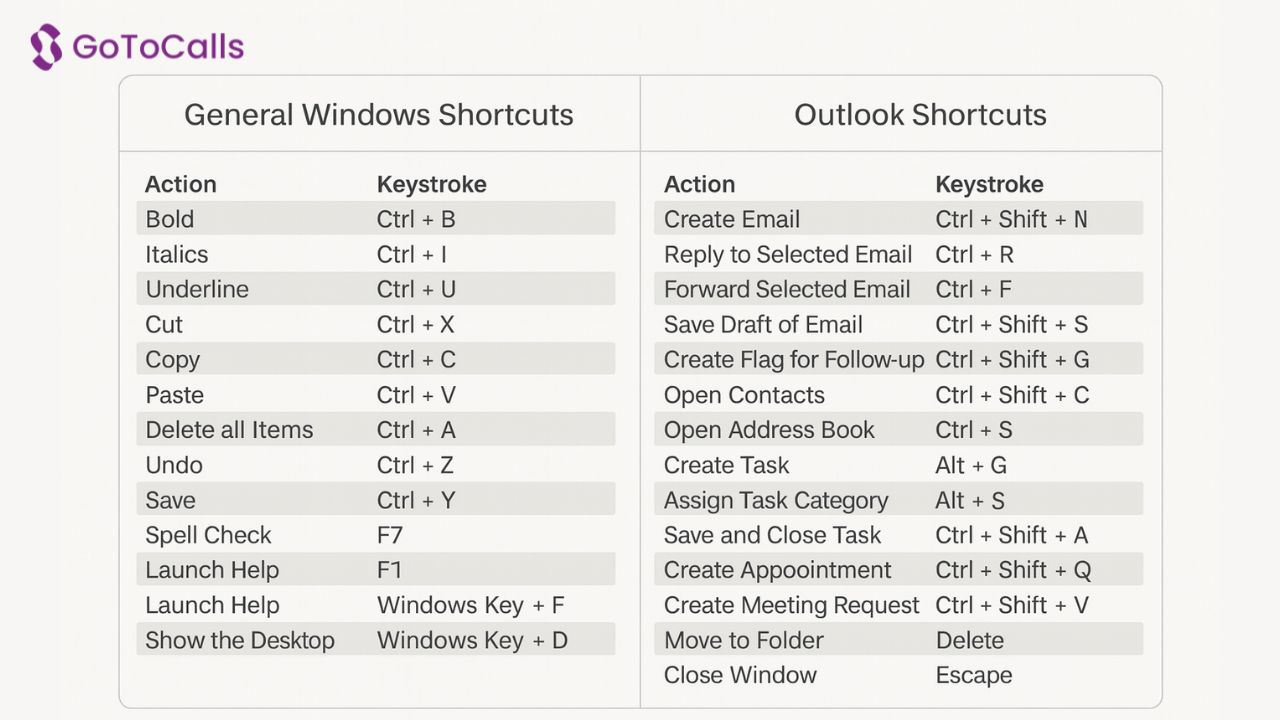Select the Move to Folder row
Image resolution: width=1280 pixels, height=720 pixels.
click(x=899, y=640)
